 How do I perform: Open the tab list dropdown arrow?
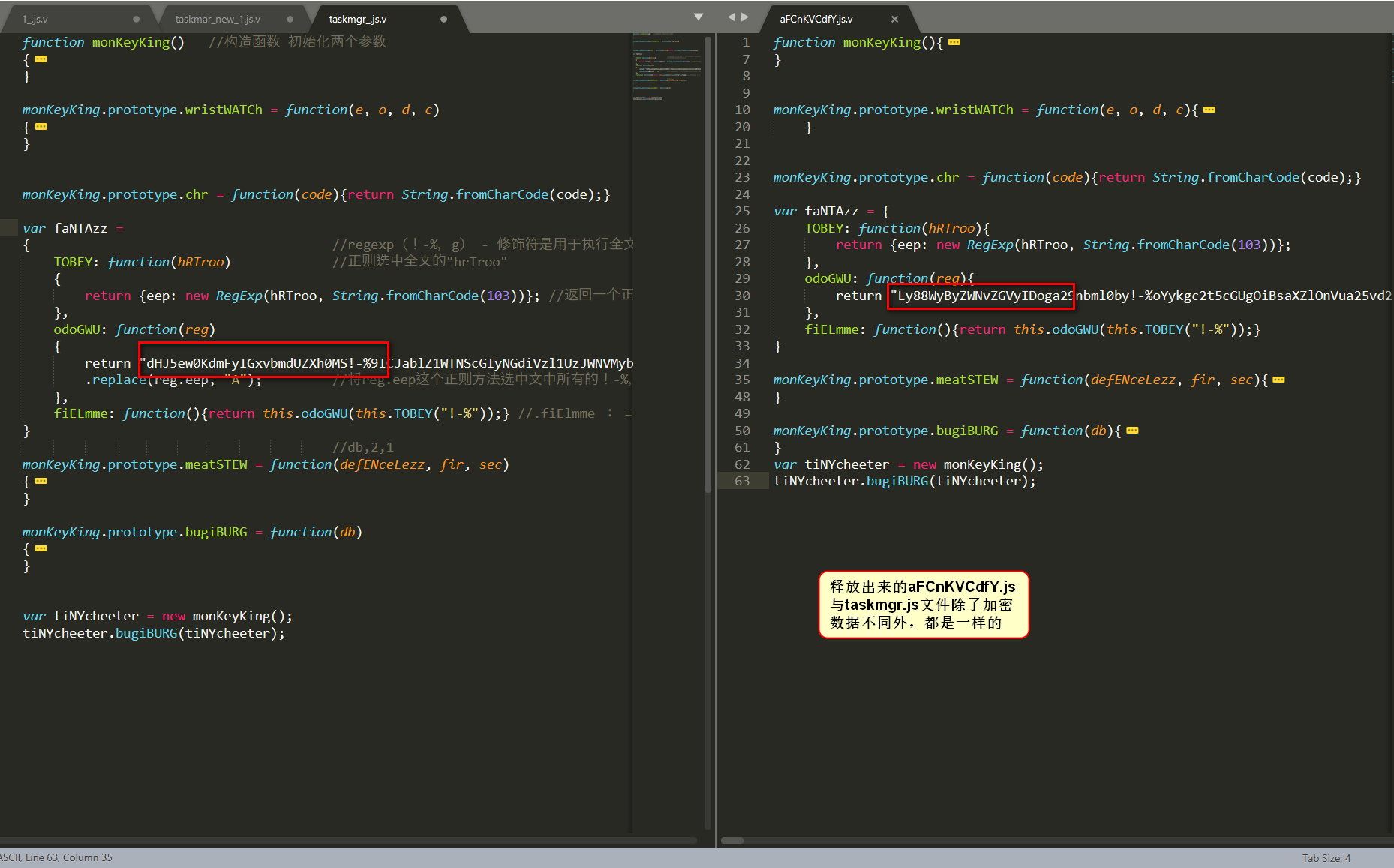click(x=699, y=17)
